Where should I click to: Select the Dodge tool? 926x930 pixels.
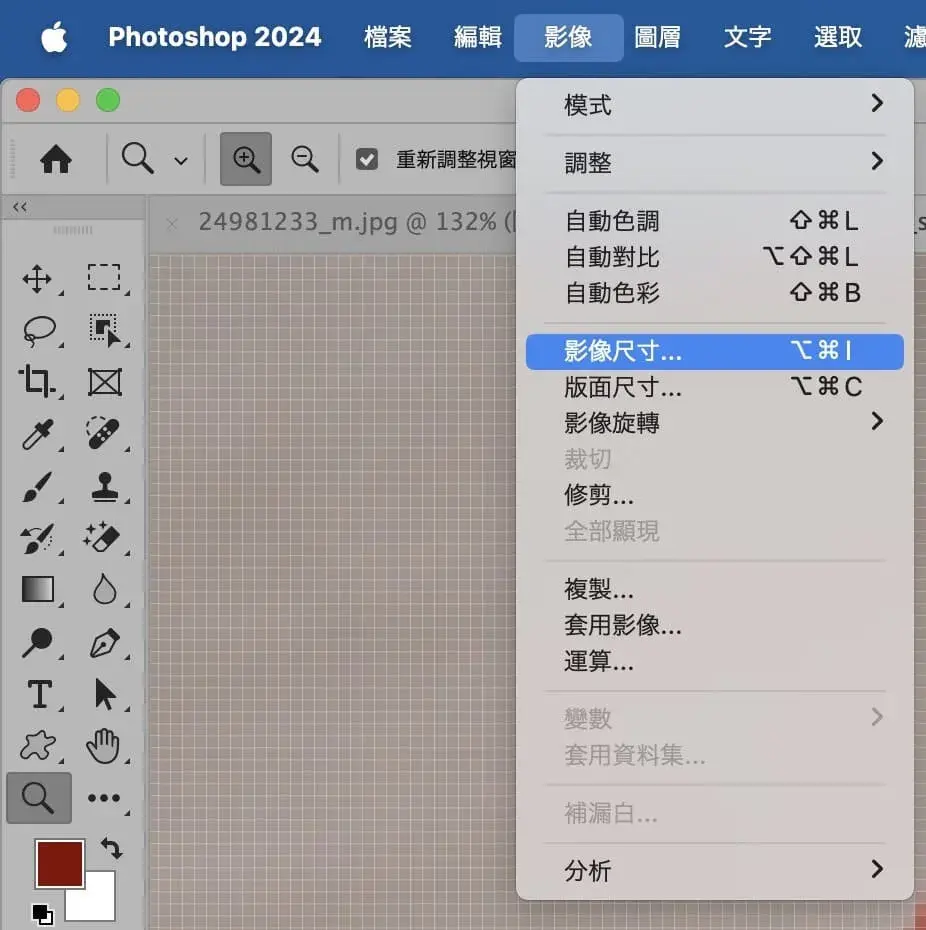coord(37,642)
